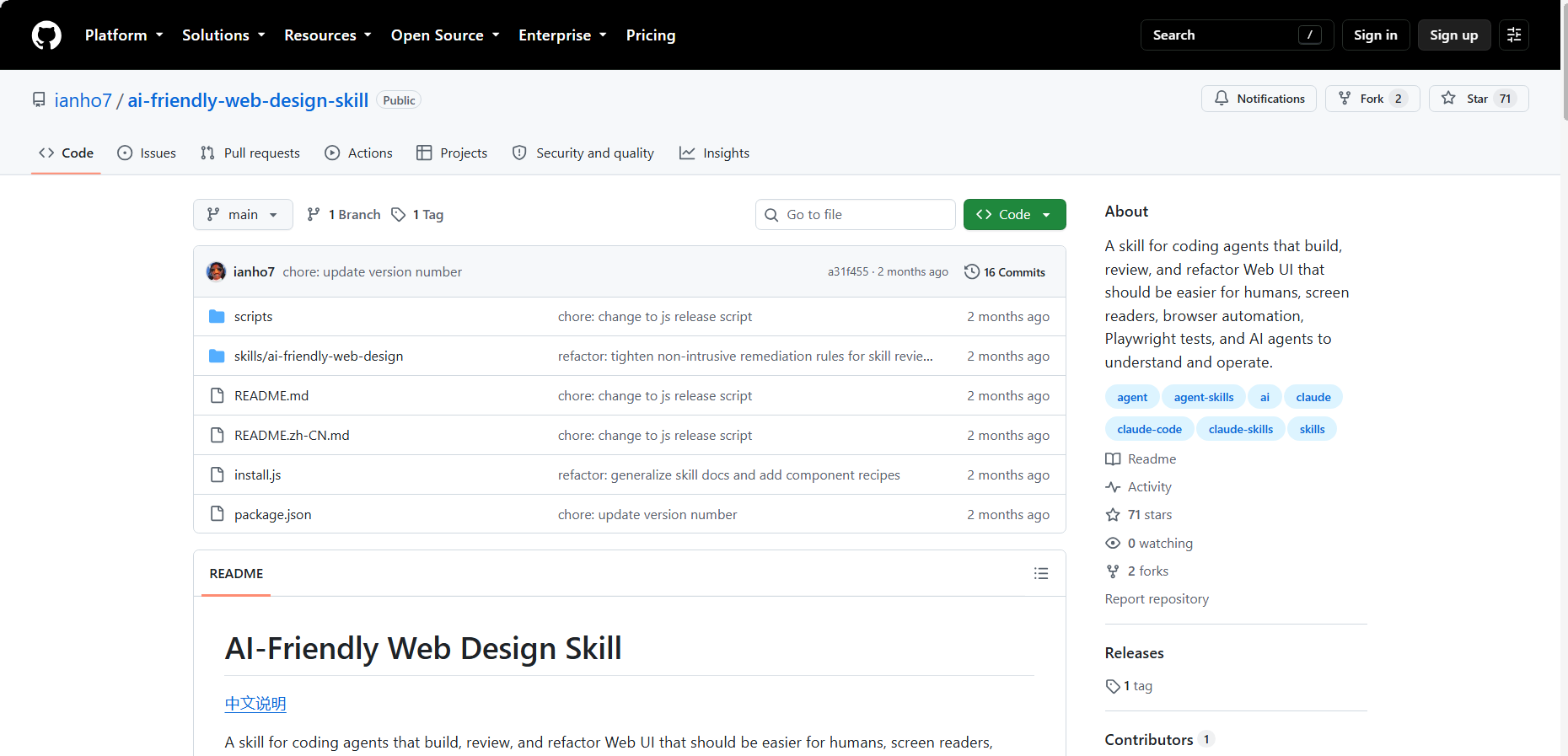The image size is (1568, 756).
Task: Open commit hash a31f455
Action: click(848, 271)
